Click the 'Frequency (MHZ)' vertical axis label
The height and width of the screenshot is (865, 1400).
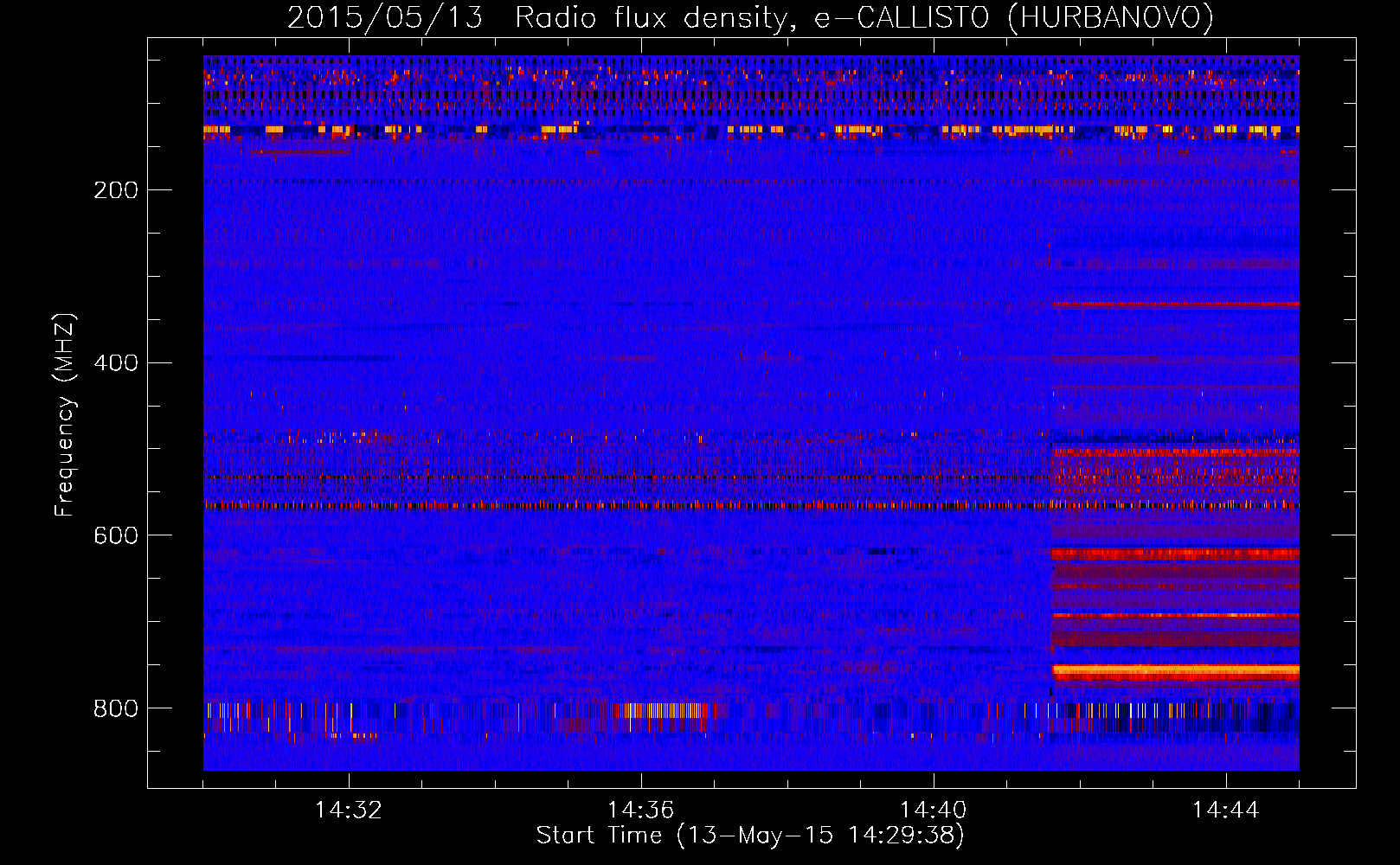[65, 415]
